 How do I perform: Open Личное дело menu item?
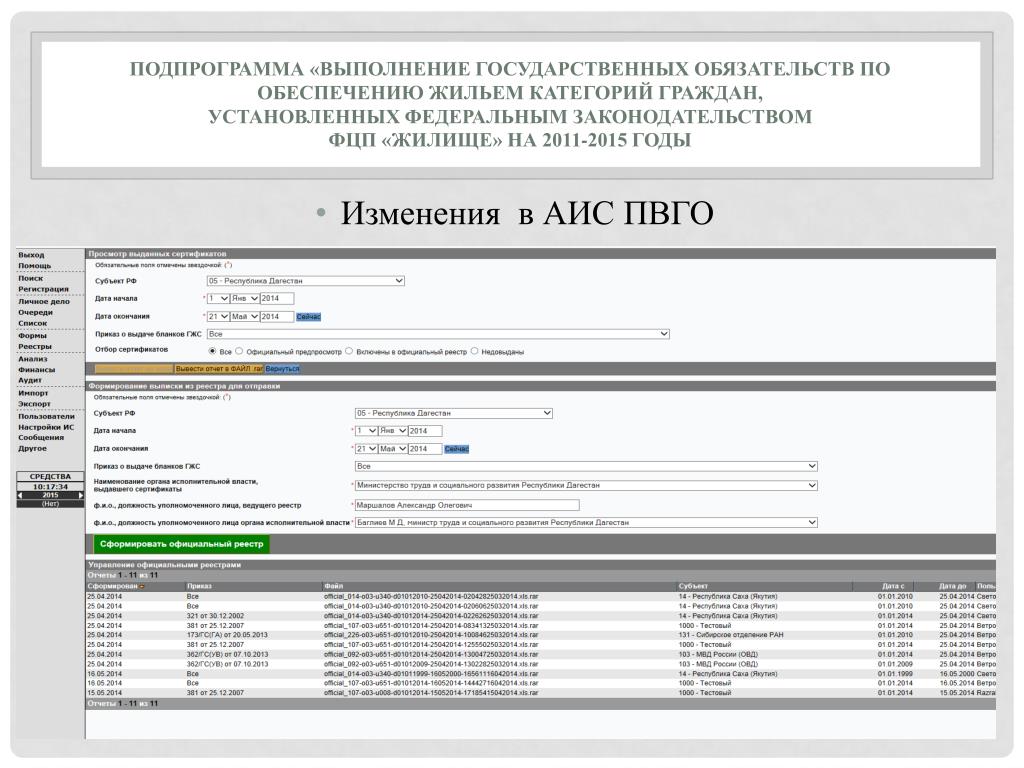(x=44, y=302)
